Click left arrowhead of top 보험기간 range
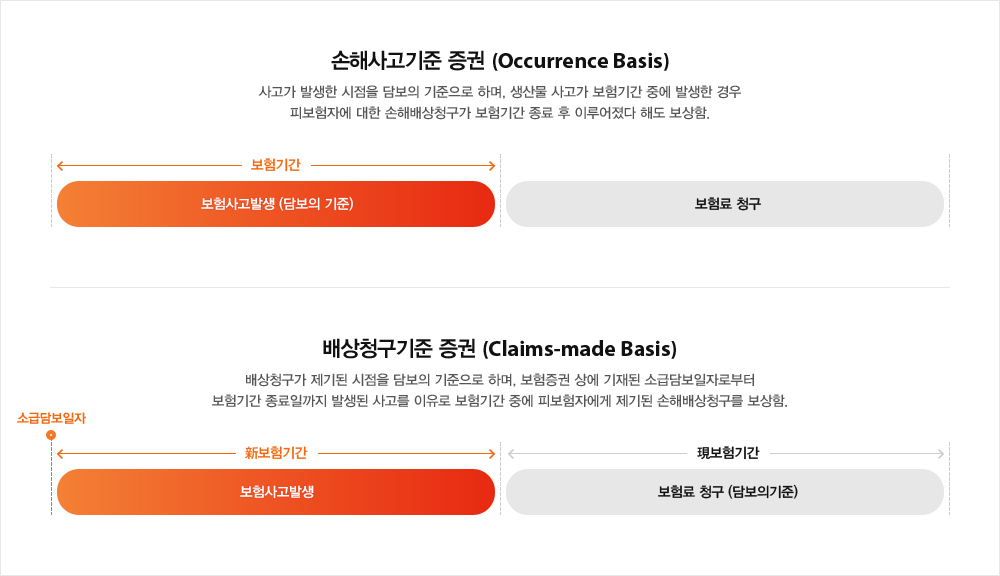Image resolution: width=1000 pixels, height=576 pixels. click(60, 165)
